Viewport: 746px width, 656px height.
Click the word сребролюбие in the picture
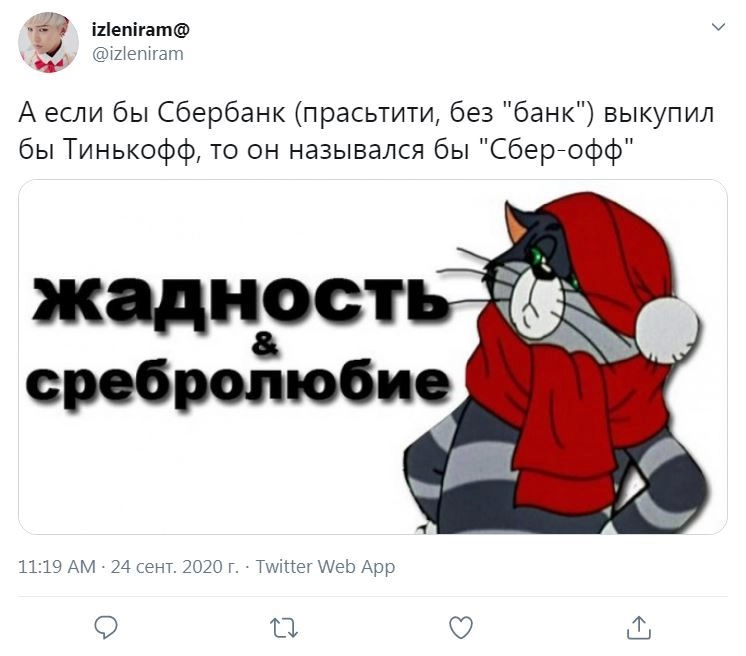[x=238, y=383]
